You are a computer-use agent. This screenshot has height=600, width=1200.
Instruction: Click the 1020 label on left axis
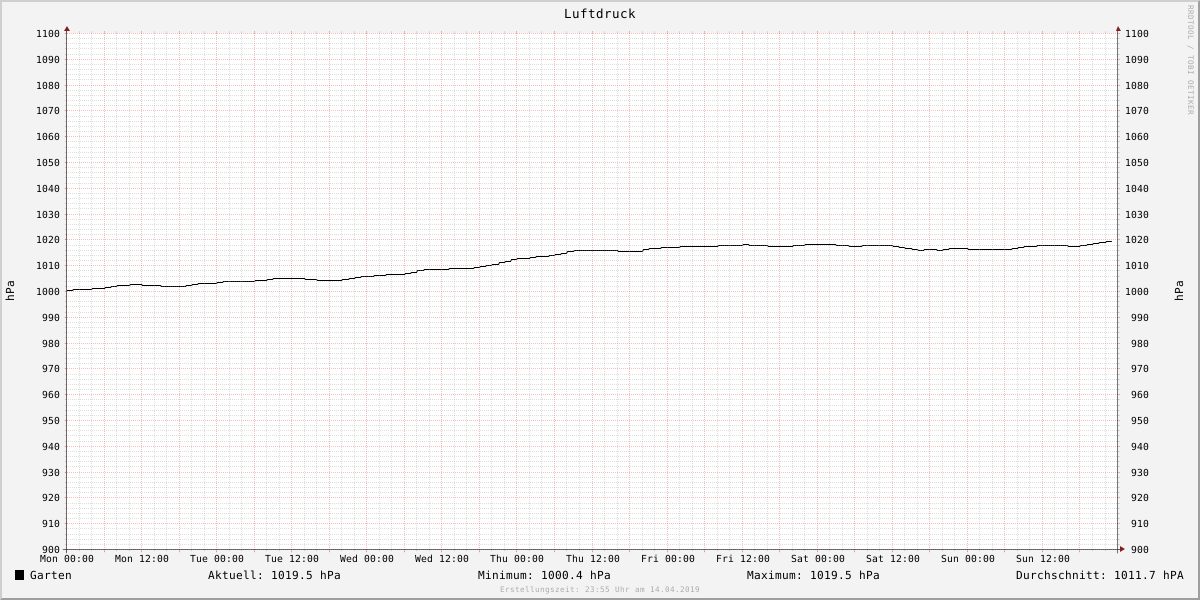coord(48,240)
